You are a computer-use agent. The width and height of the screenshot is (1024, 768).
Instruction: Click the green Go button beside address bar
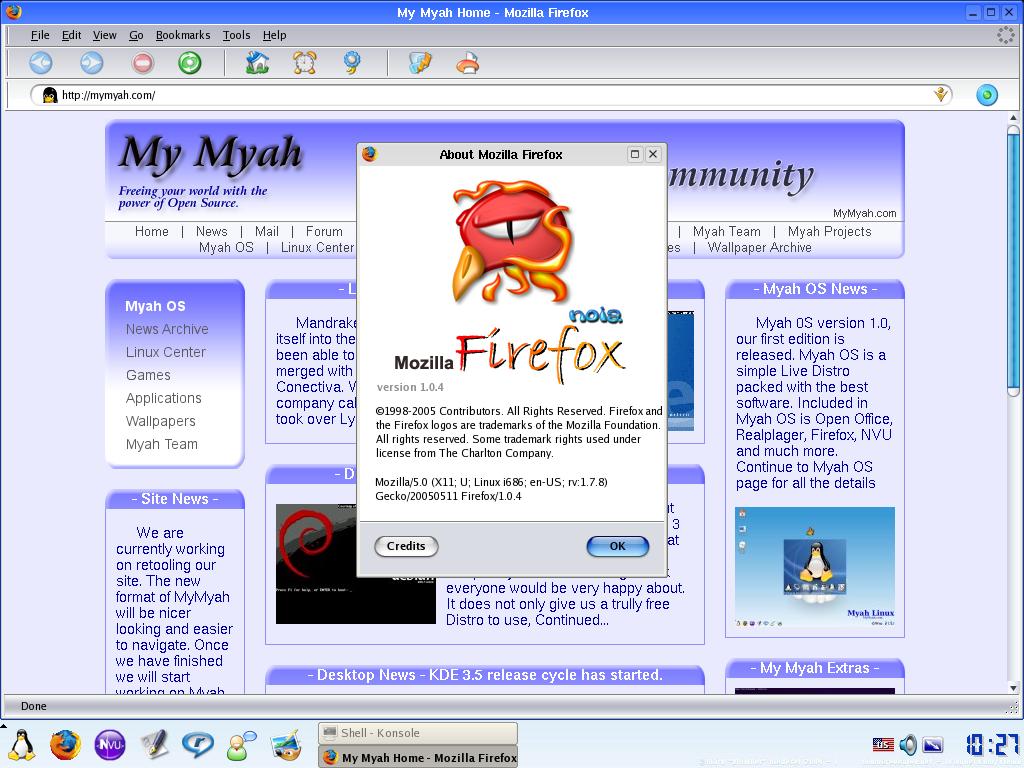click(987, 95)
